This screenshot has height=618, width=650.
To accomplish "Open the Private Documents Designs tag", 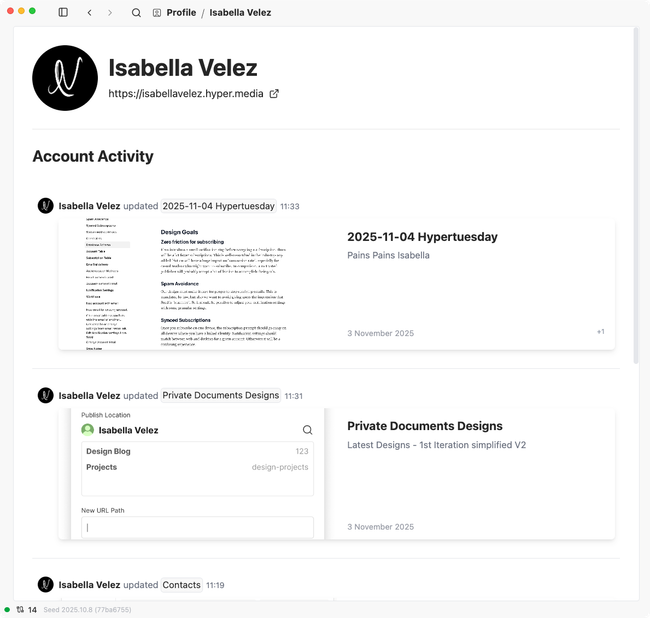I will (220, 395).
